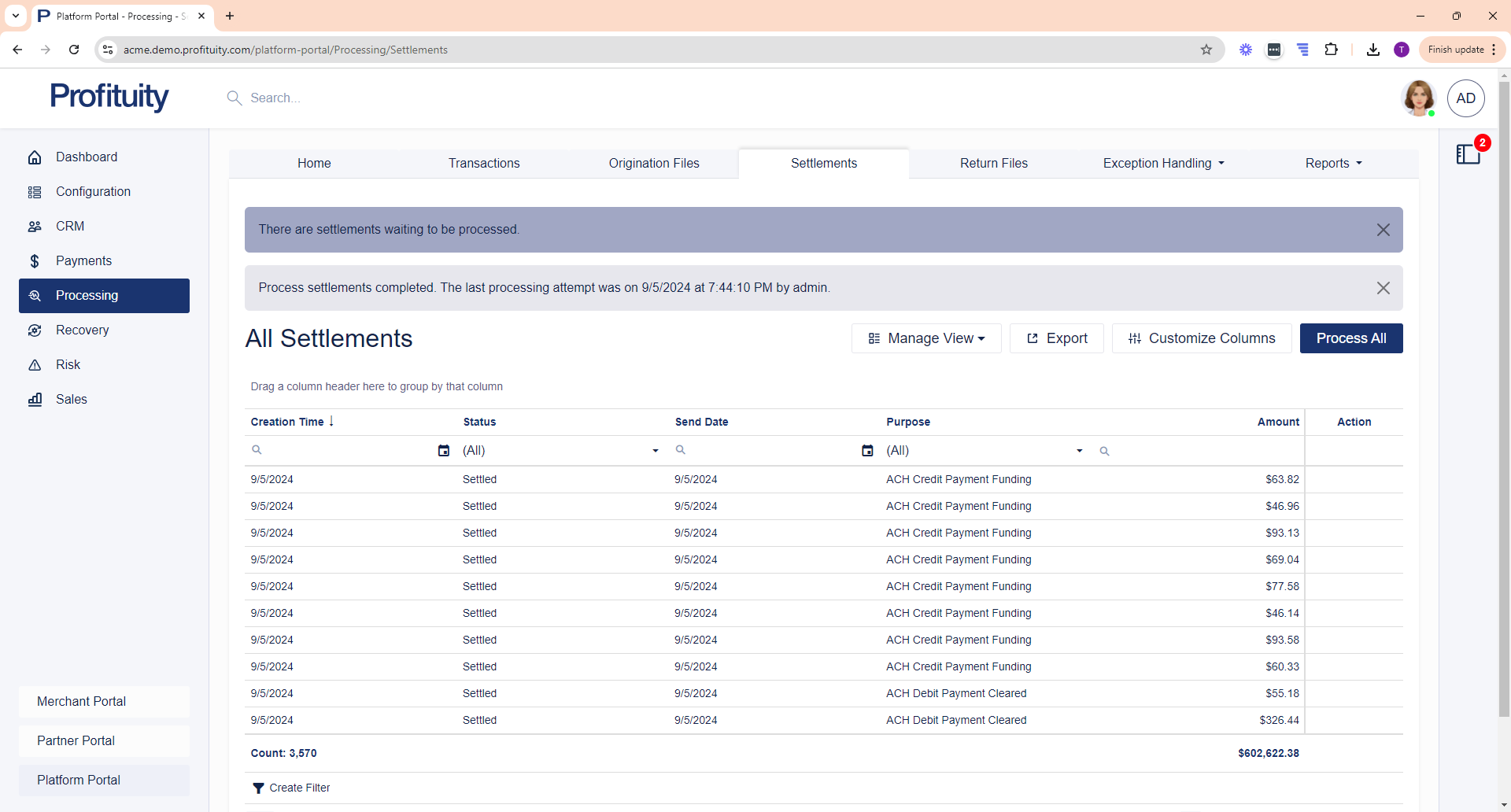Dismiss the settlements waiting alert banner
Viewport: 1511px width, 812px height.
[x=1383, y=230]
